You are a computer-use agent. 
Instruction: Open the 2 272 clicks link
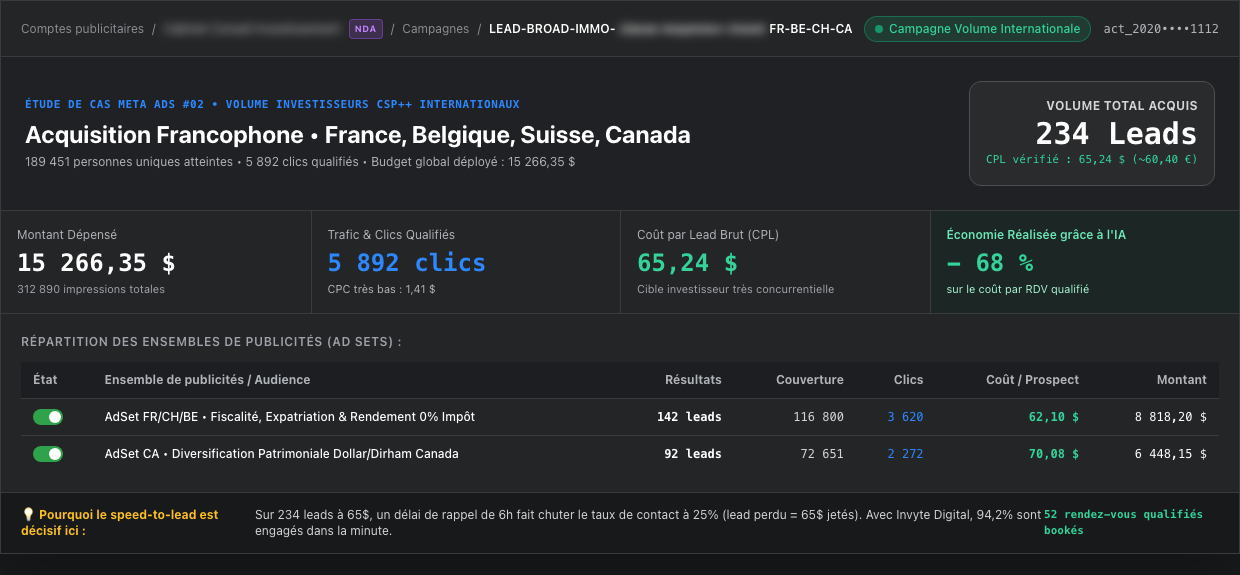pos(905,454)
